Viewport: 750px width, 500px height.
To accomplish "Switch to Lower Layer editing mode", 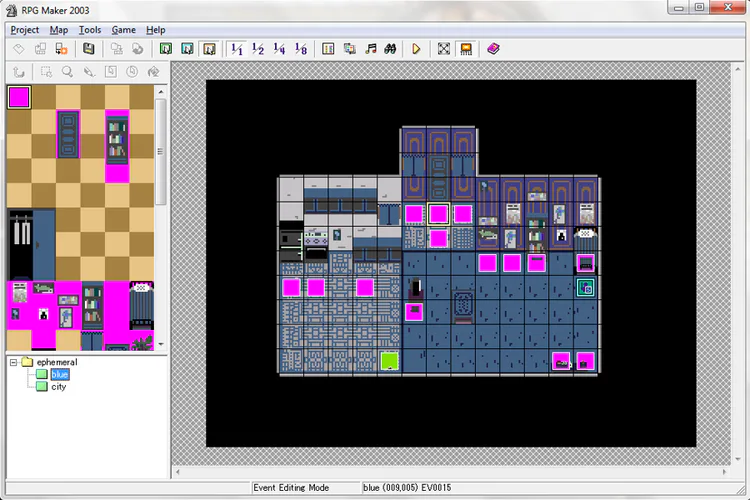I will [165, 49].
